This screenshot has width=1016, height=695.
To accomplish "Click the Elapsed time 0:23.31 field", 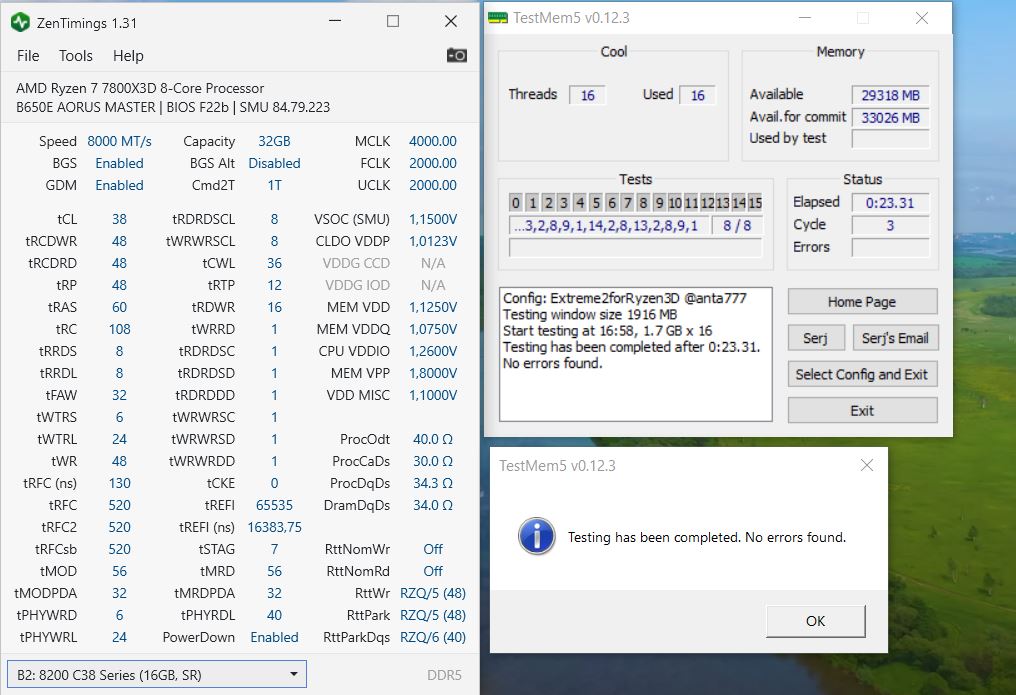I will tap(890, 203).
